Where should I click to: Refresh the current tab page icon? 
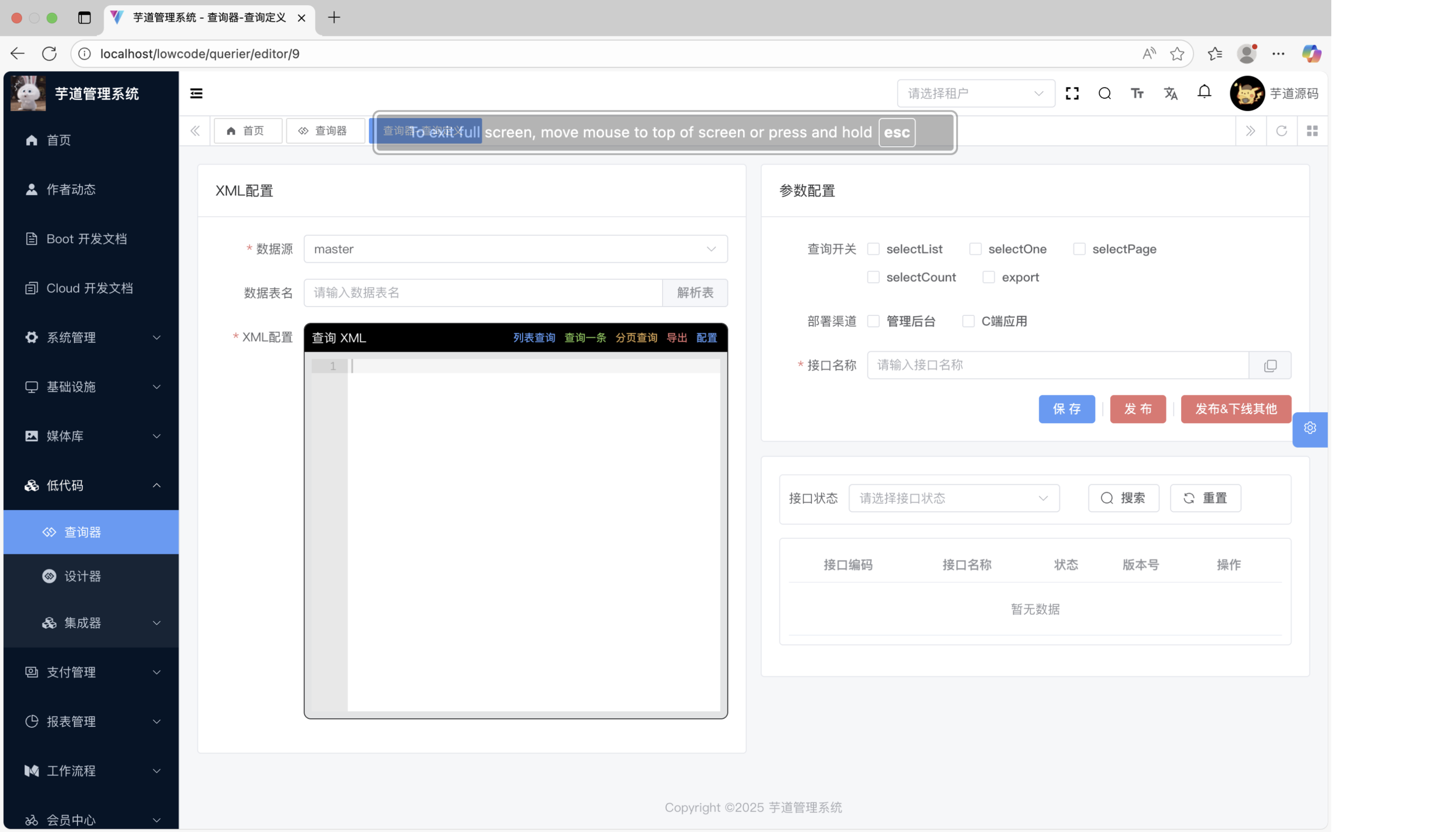(1281, 131)
